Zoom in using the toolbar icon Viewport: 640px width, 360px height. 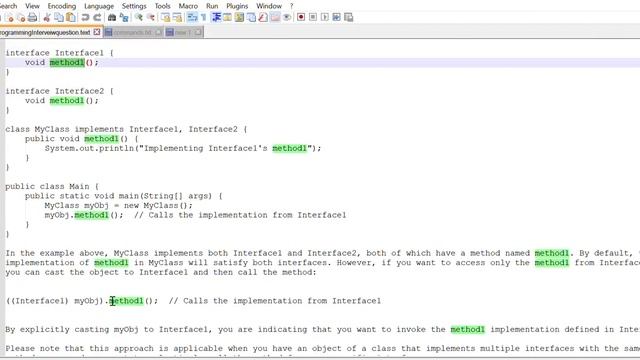[x=139, y=17]
